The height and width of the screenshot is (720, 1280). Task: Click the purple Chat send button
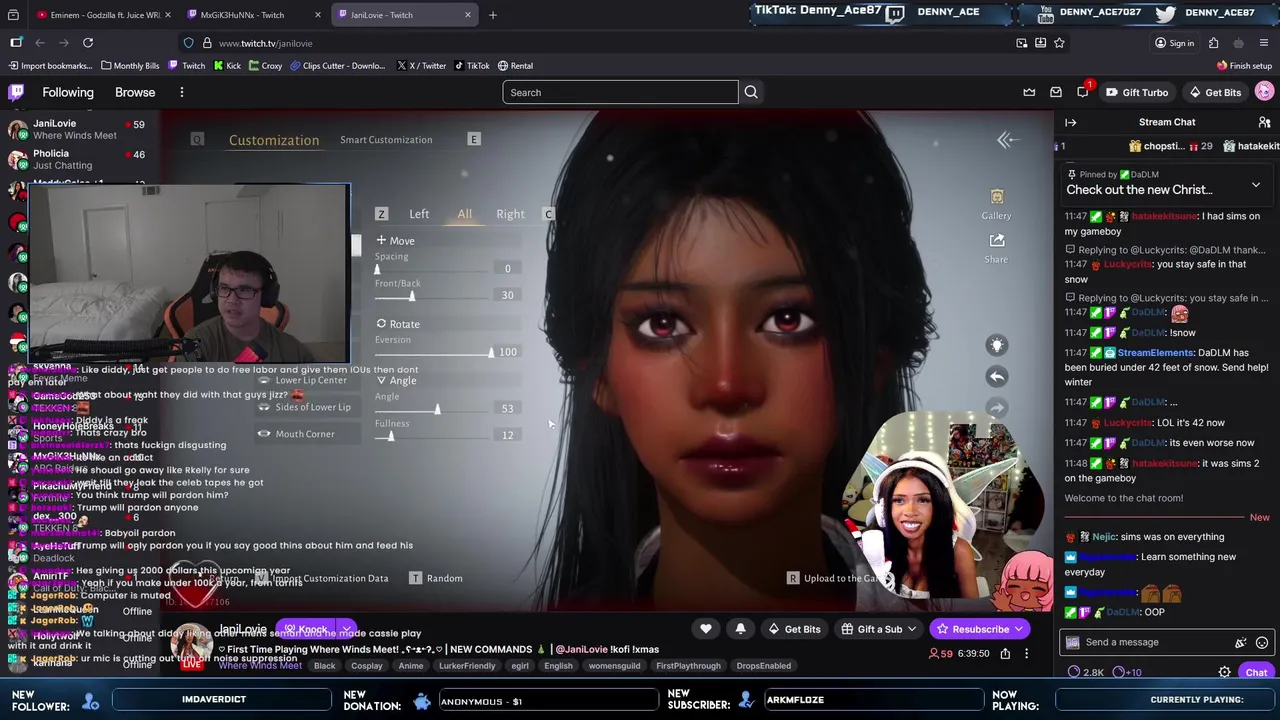pos(1256,673)
